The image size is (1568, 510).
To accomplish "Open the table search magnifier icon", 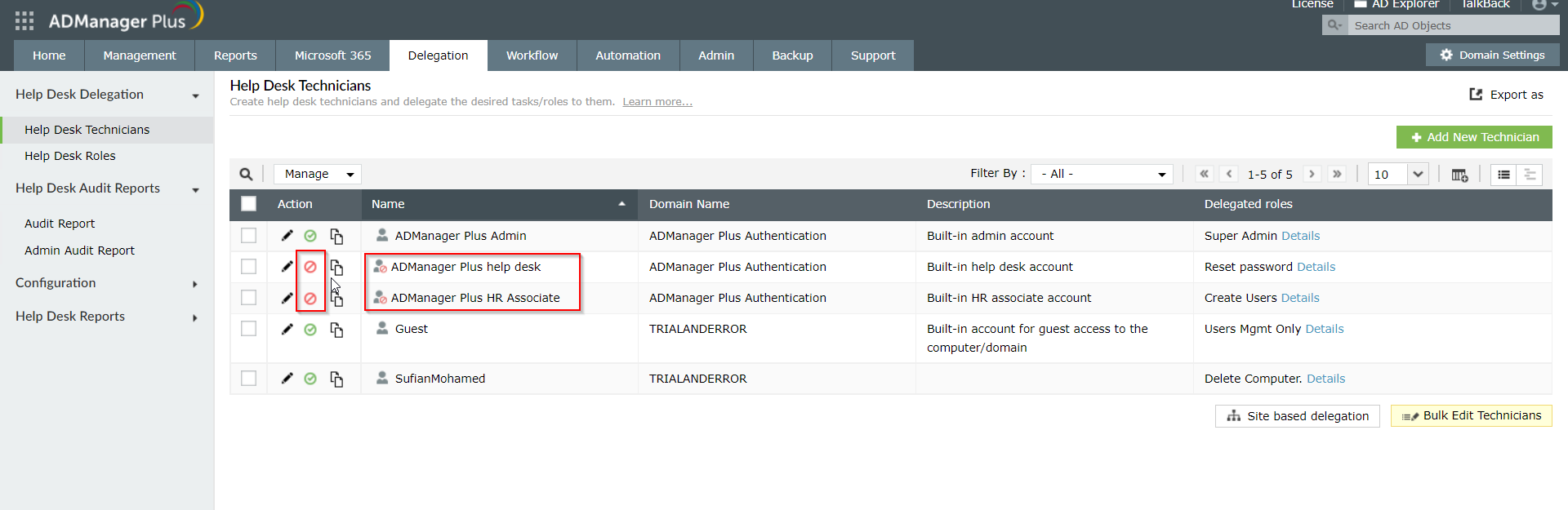I will click(x=246, y=174).
